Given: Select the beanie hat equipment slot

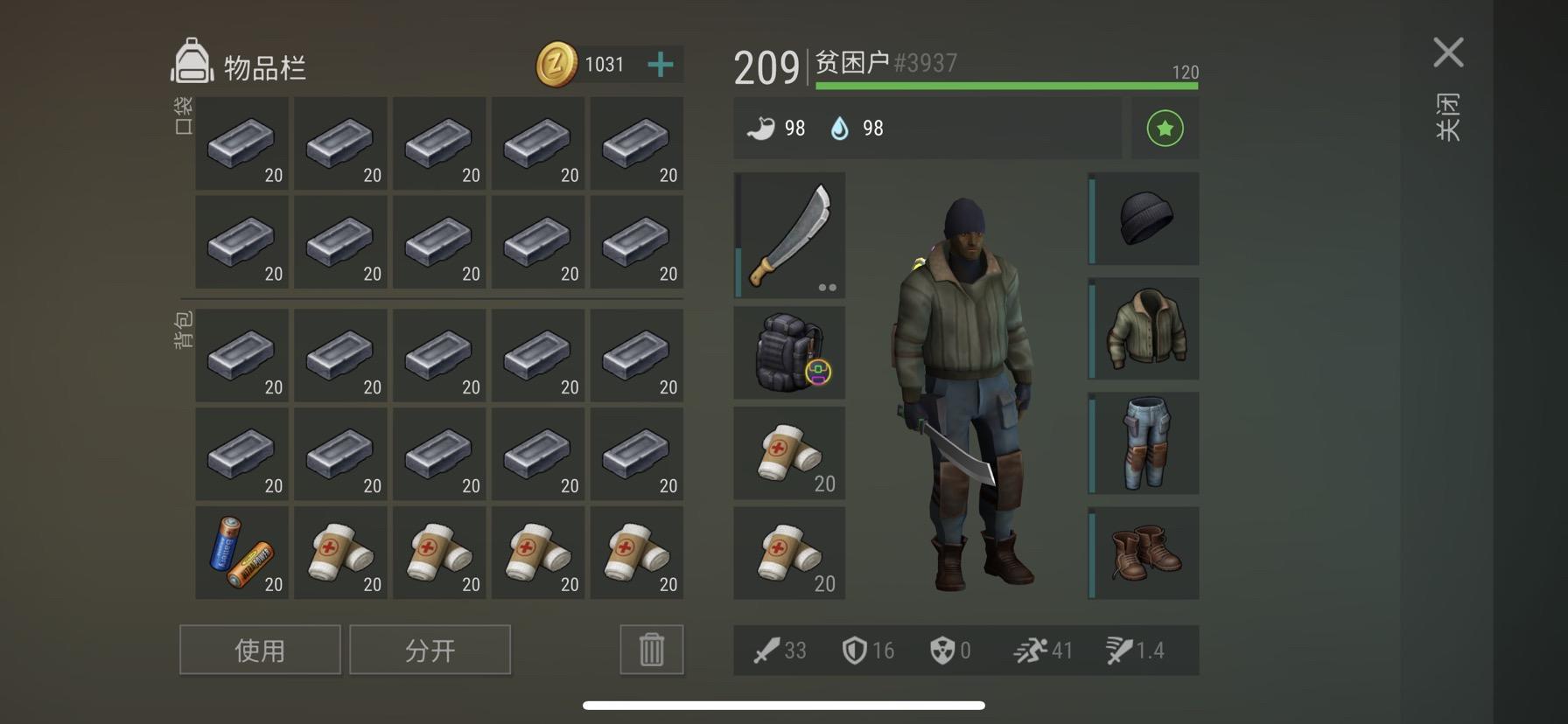Looking at the screenshot, I should (x=1144, y=219).
